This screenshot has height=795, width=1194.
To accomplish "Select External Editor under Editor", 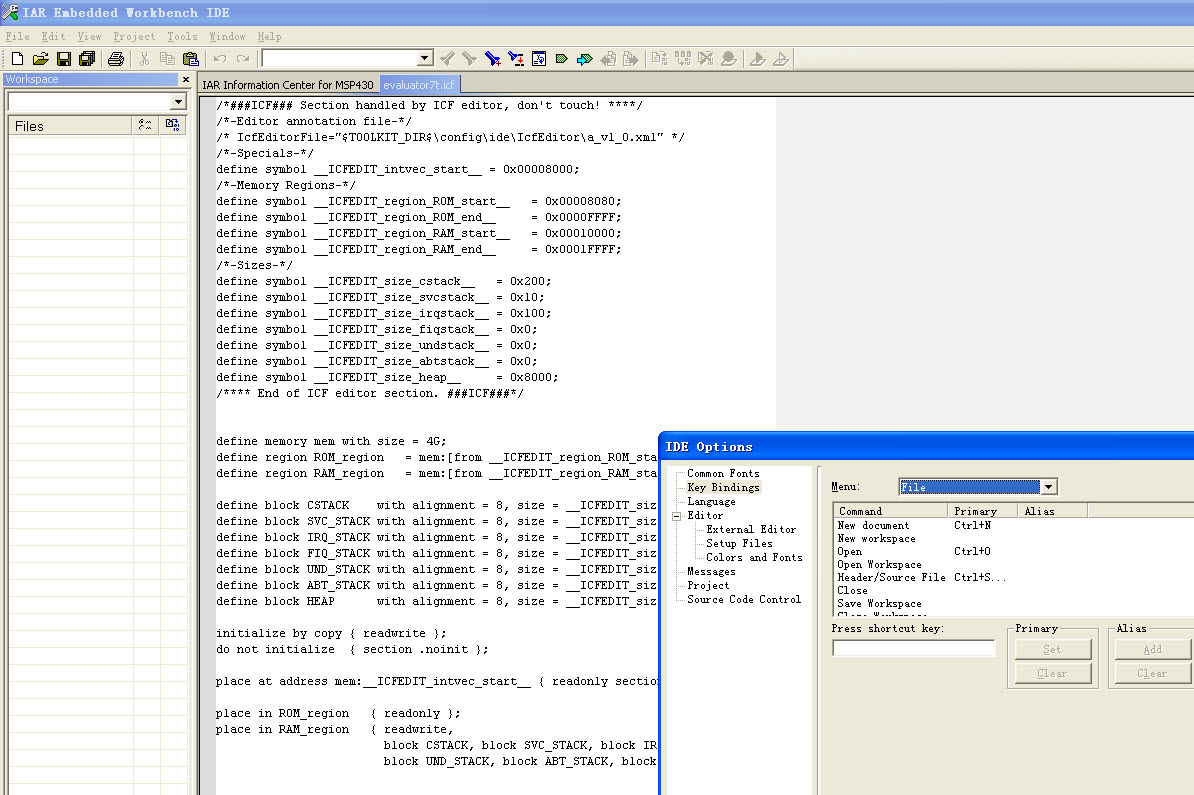I will click(x=751, y=529).
